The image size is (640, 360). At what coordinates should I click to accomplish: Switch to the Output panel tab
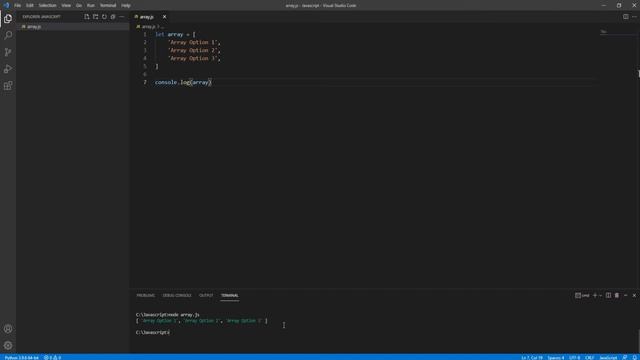click(x=206, y=296)
